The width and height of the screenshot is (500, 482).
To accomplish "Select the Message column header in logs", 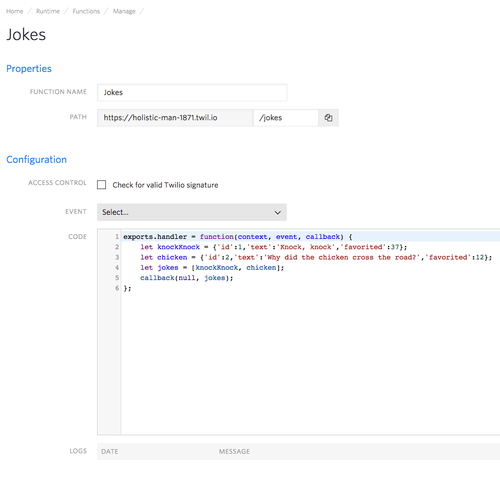I will click(234, 451).
